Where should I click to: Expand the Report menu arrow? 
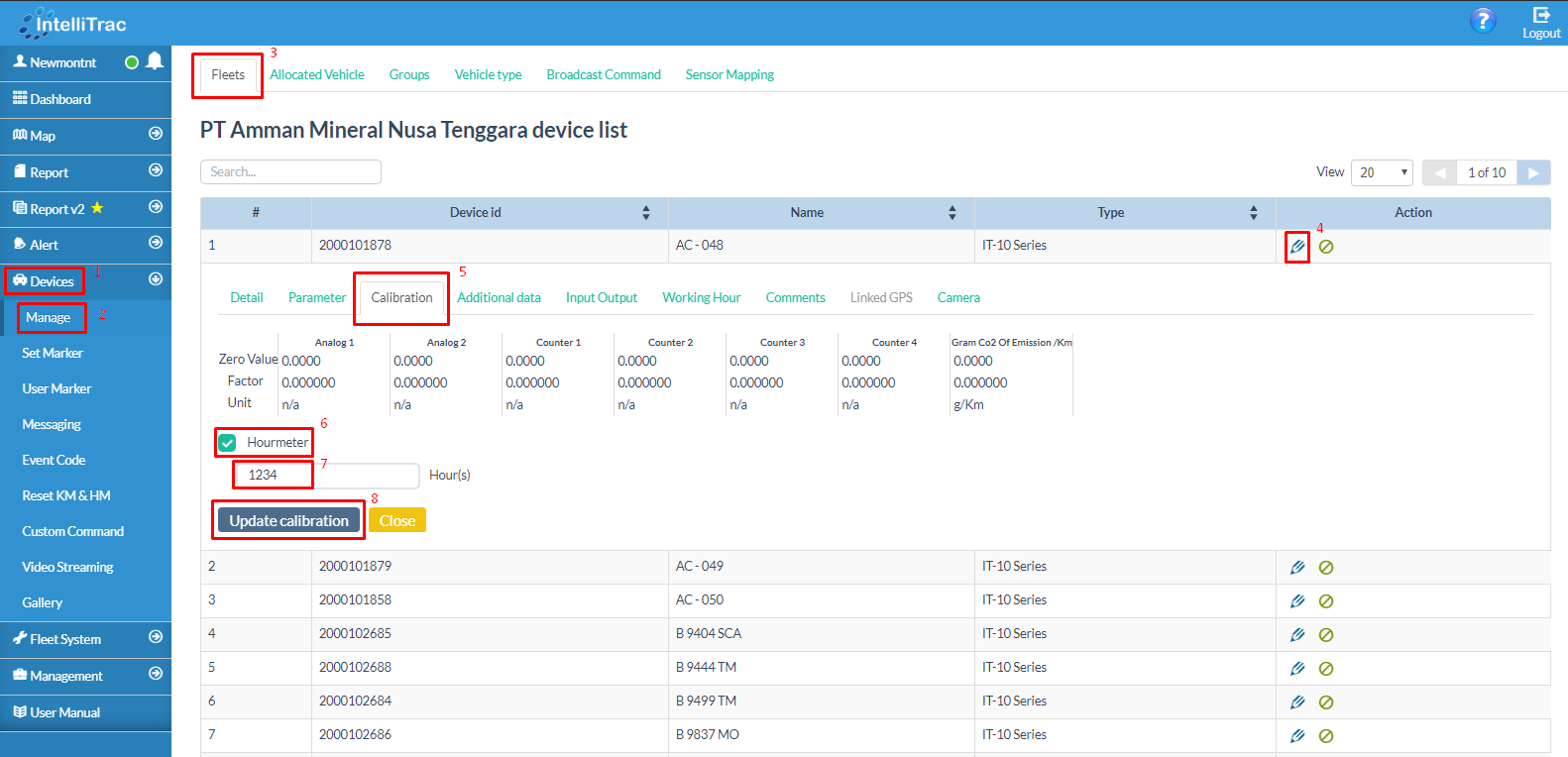[156, 170]
